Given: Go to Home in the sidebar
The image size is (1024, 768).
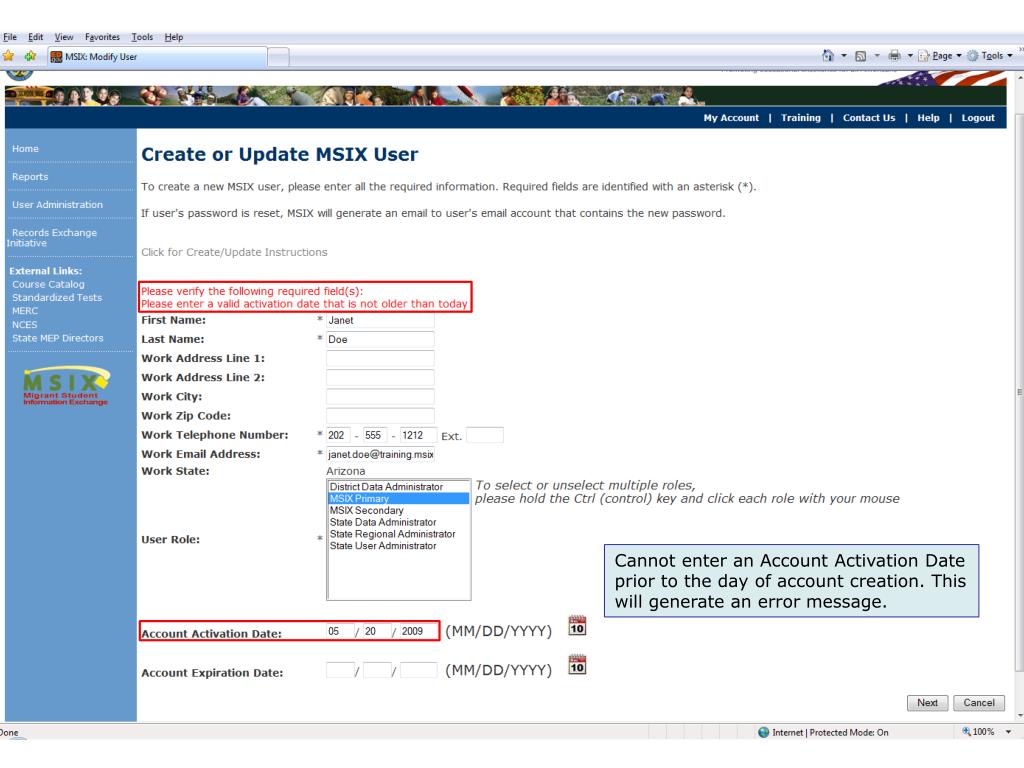Looking at the screenshot, I should pyautogui.click(x=25, y=149).
